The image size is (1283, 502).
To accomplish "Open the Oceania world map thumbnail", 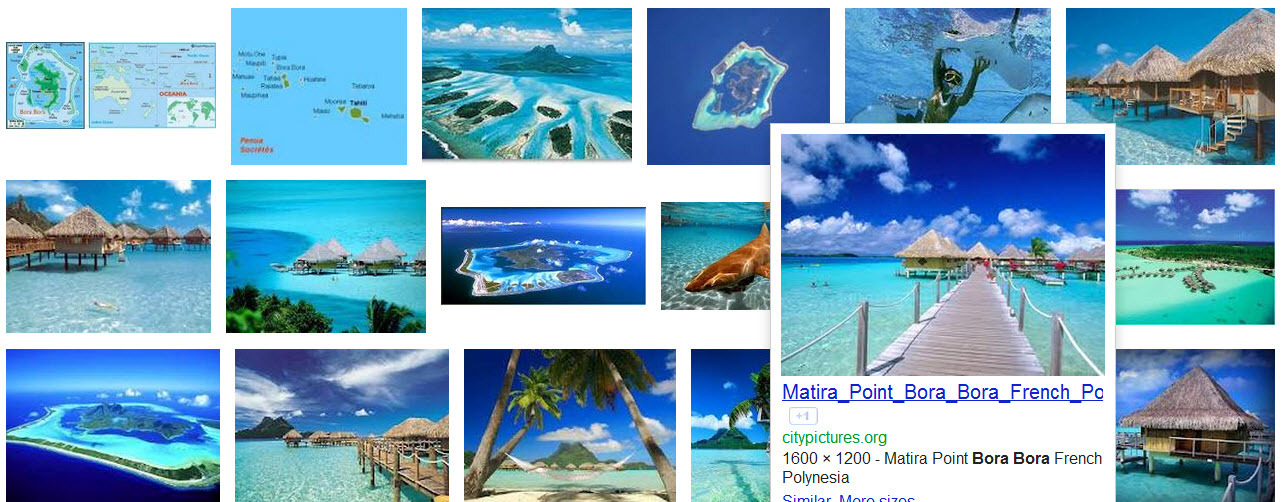I will pos(152,85).
